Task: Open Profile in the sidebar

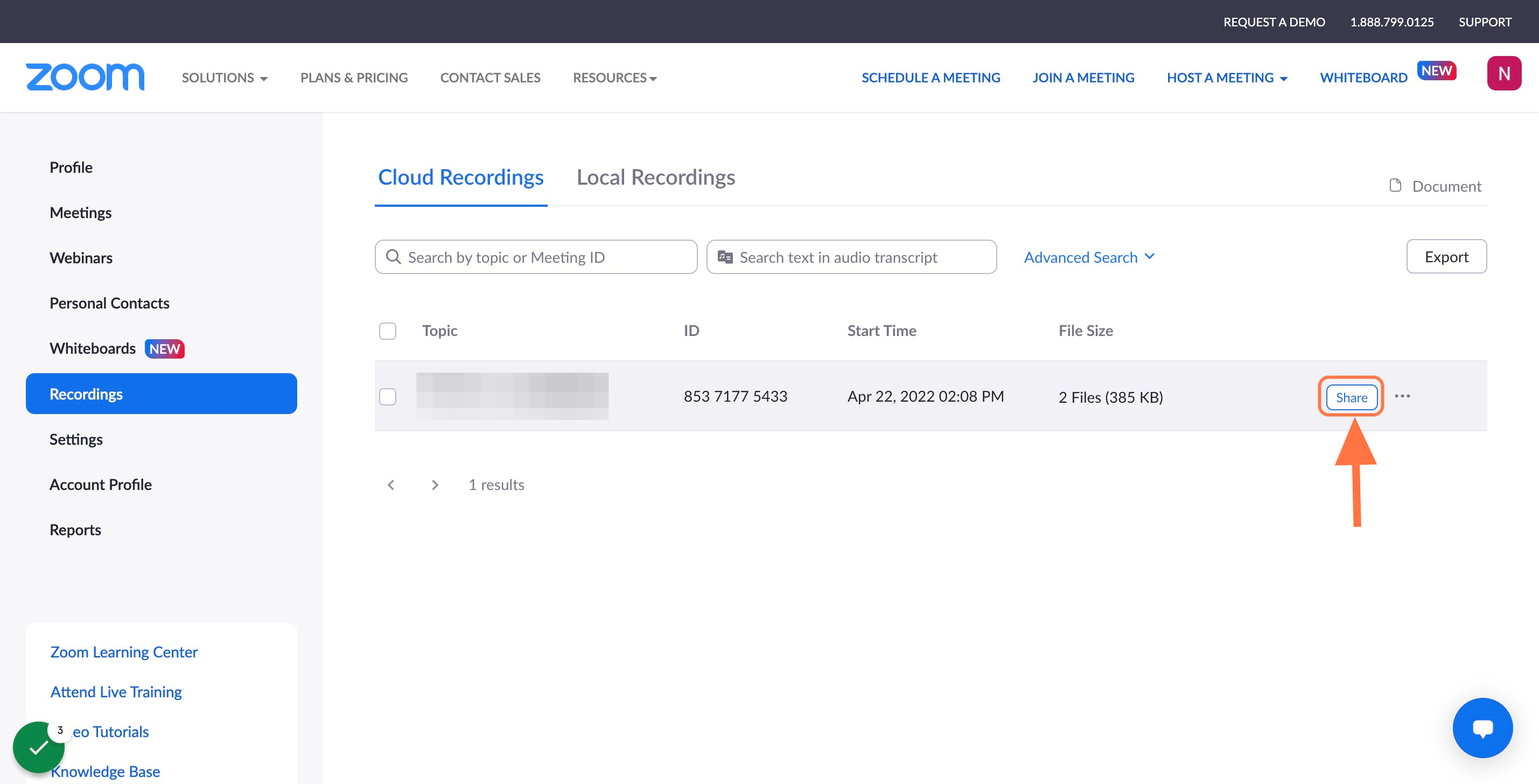Action: tap(71, 167)
